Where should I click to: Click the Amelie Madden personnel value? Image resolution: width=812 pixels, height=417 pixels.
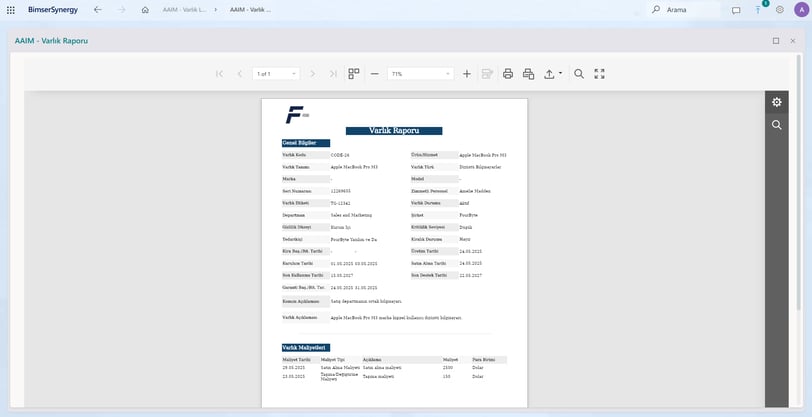pyautogui.click(x=475, y=191)
